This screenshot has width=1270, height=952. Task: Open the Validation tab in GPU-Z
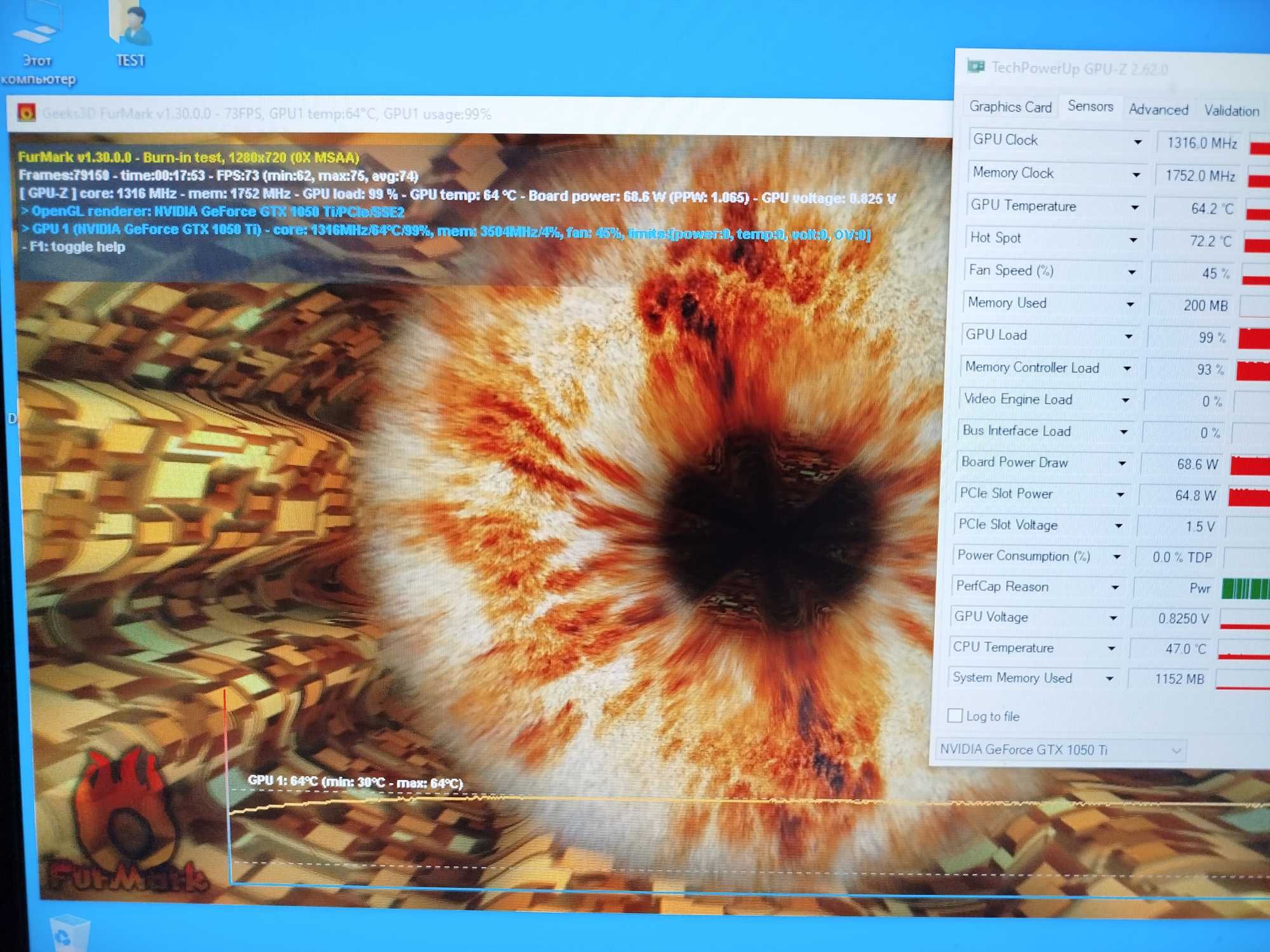pos(1231,110)
